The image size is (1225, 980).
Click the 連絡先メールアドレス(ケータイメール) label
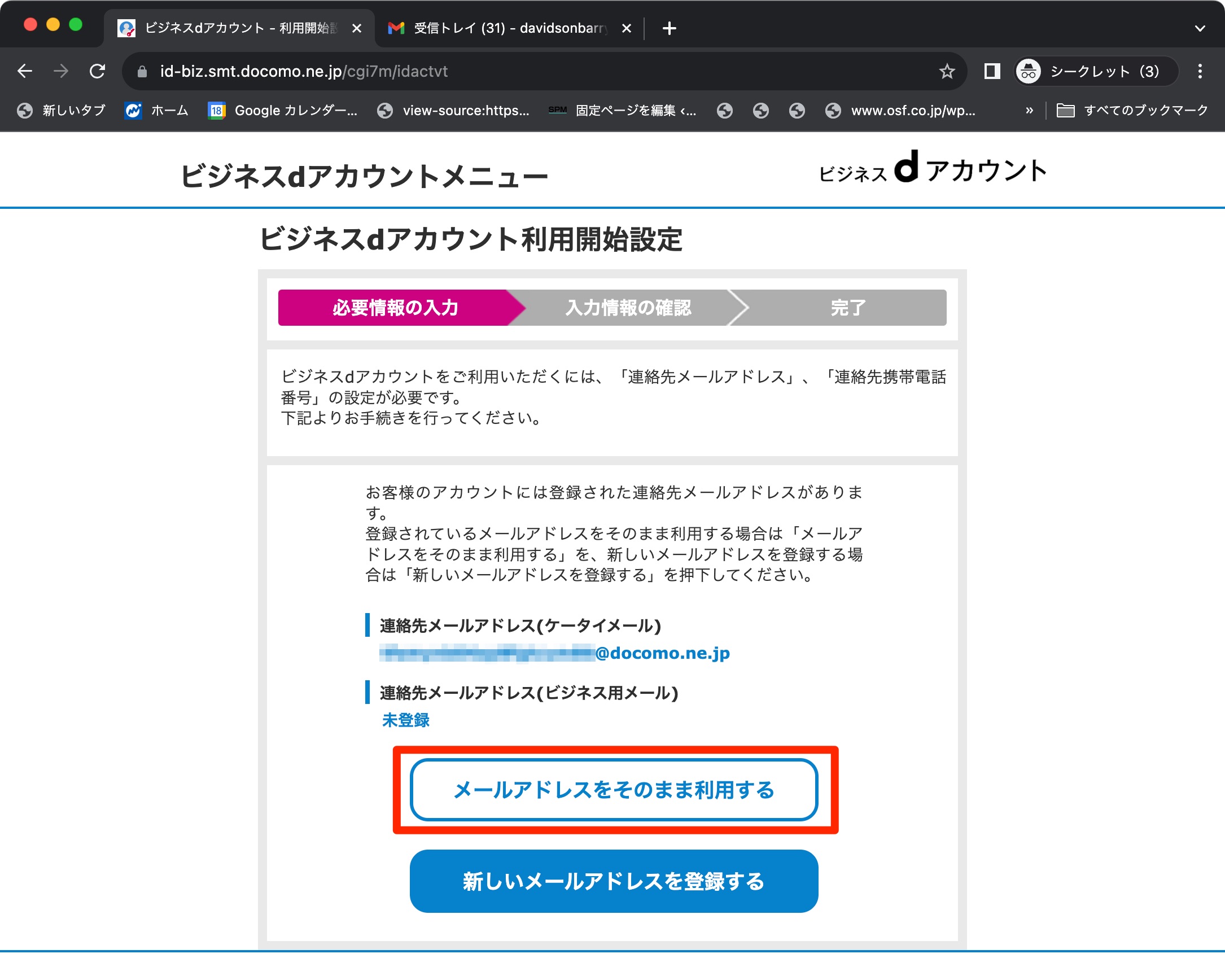click(x=520, y=625)
